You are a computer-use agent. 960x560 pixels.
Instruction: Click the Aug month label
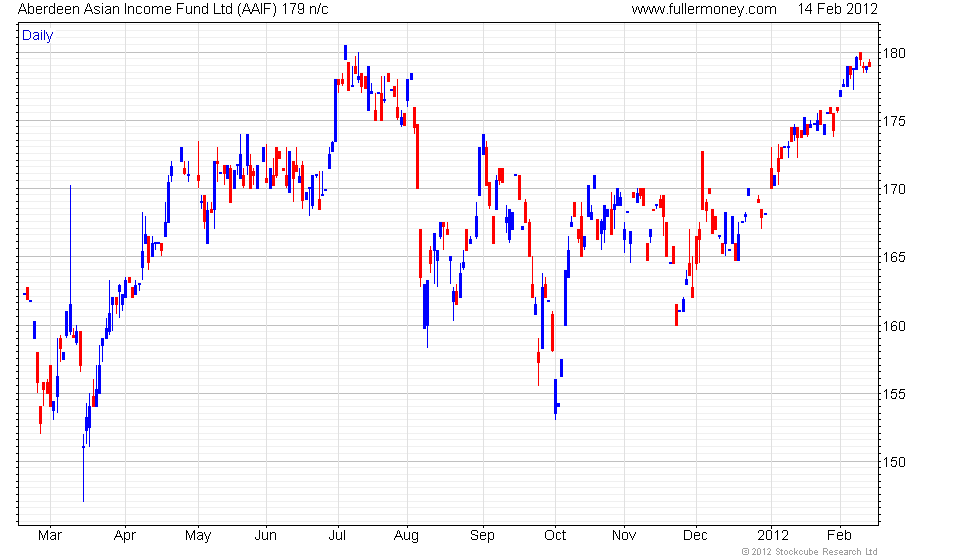pyautogui.click(x=407, y=536)
